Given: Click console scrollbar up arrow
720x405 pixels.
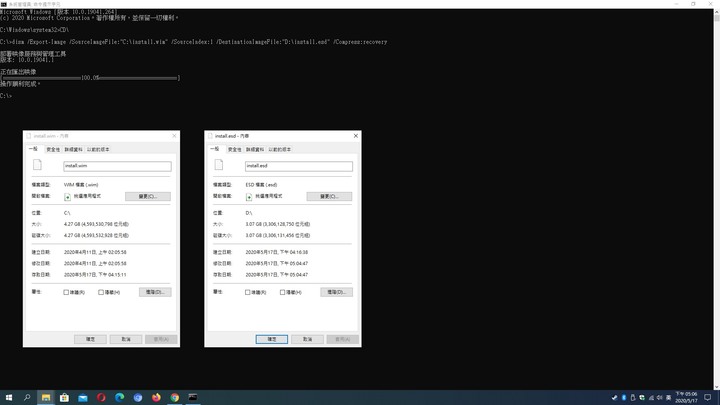Looking at the screenshot, I should (x=716, y=11).
